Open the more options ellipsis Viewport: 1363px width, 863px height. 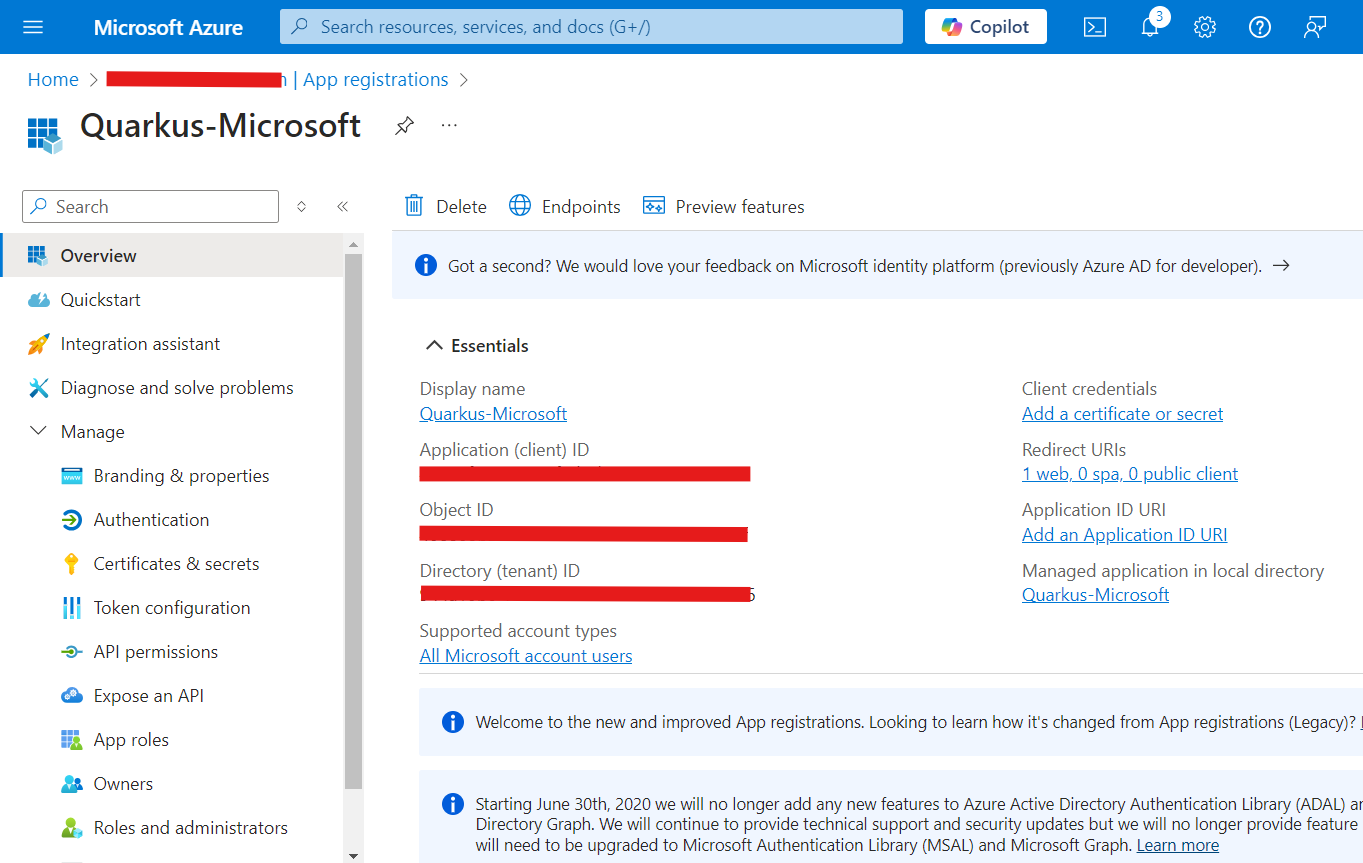448,125
